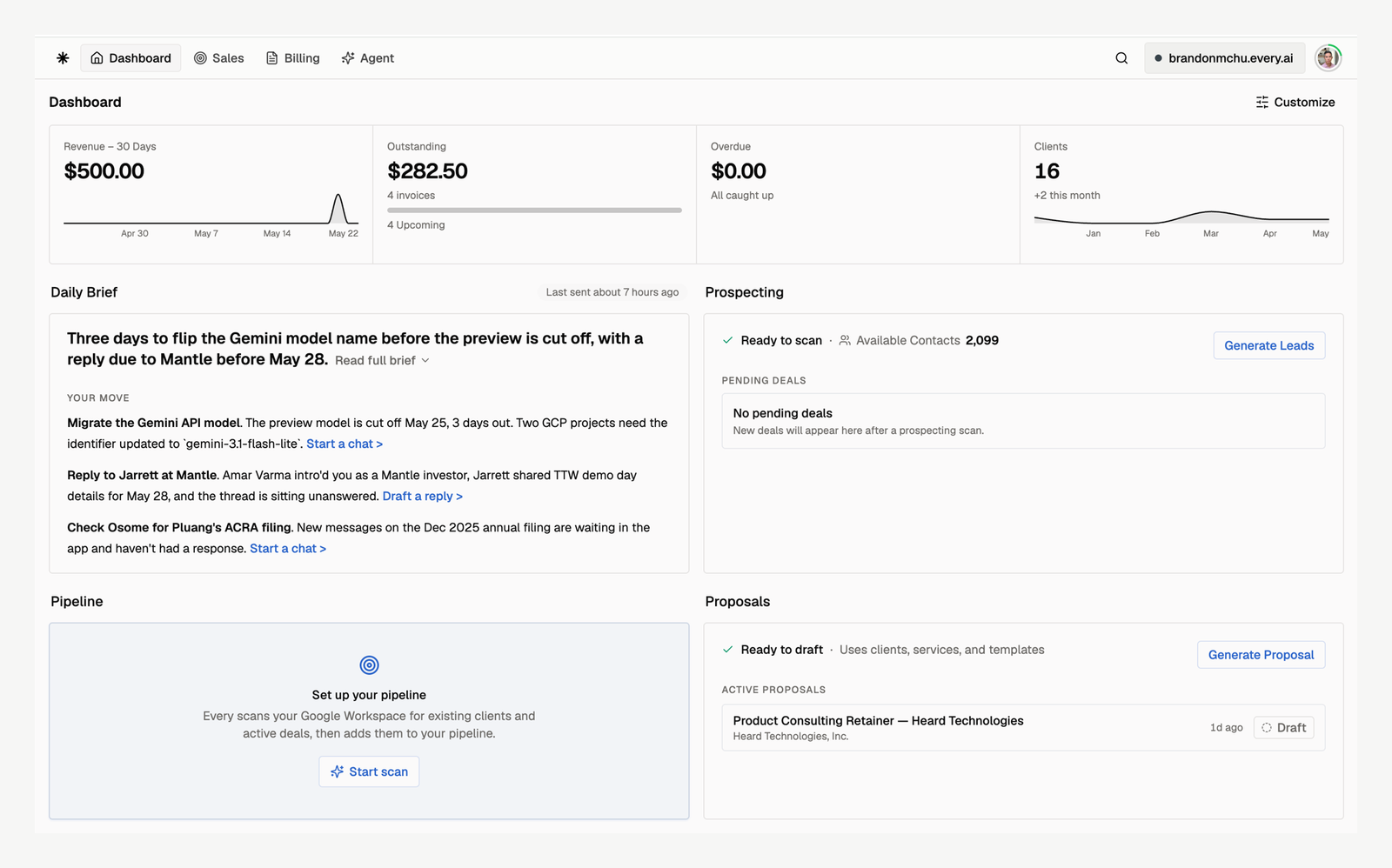Image resolution: width=1392 pixels, height=868 pixels.
Task: Click the Daily Brief headline text
Action: pos(355,349)
